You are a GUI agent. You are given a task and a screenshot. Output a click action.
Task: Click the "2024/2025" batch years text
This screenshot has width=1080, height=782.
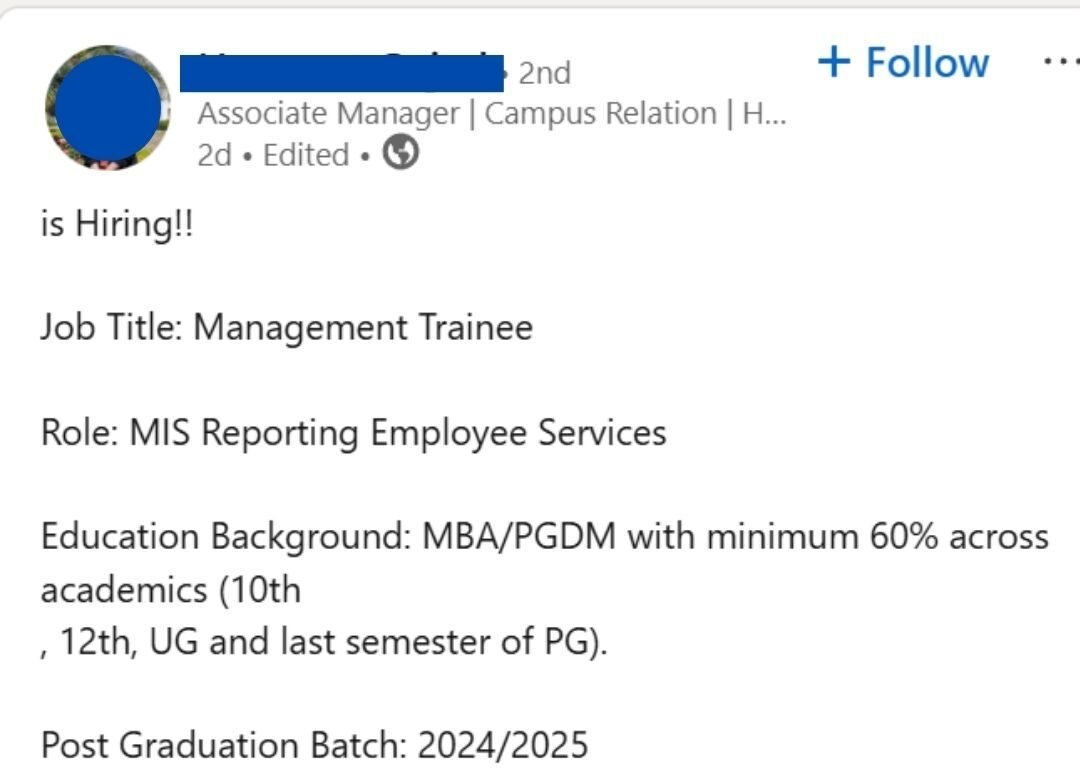(x=503, y=746)
